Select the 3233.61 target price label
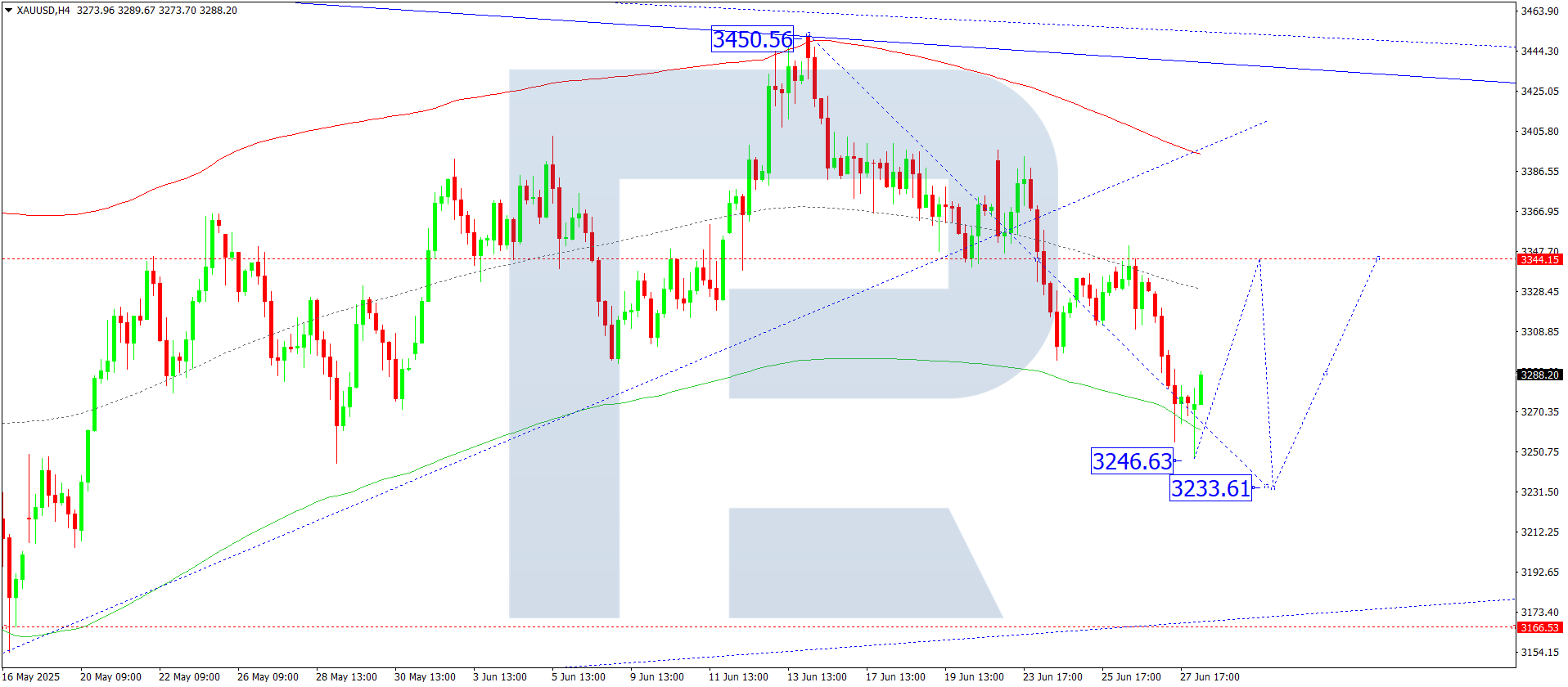 1210,488
